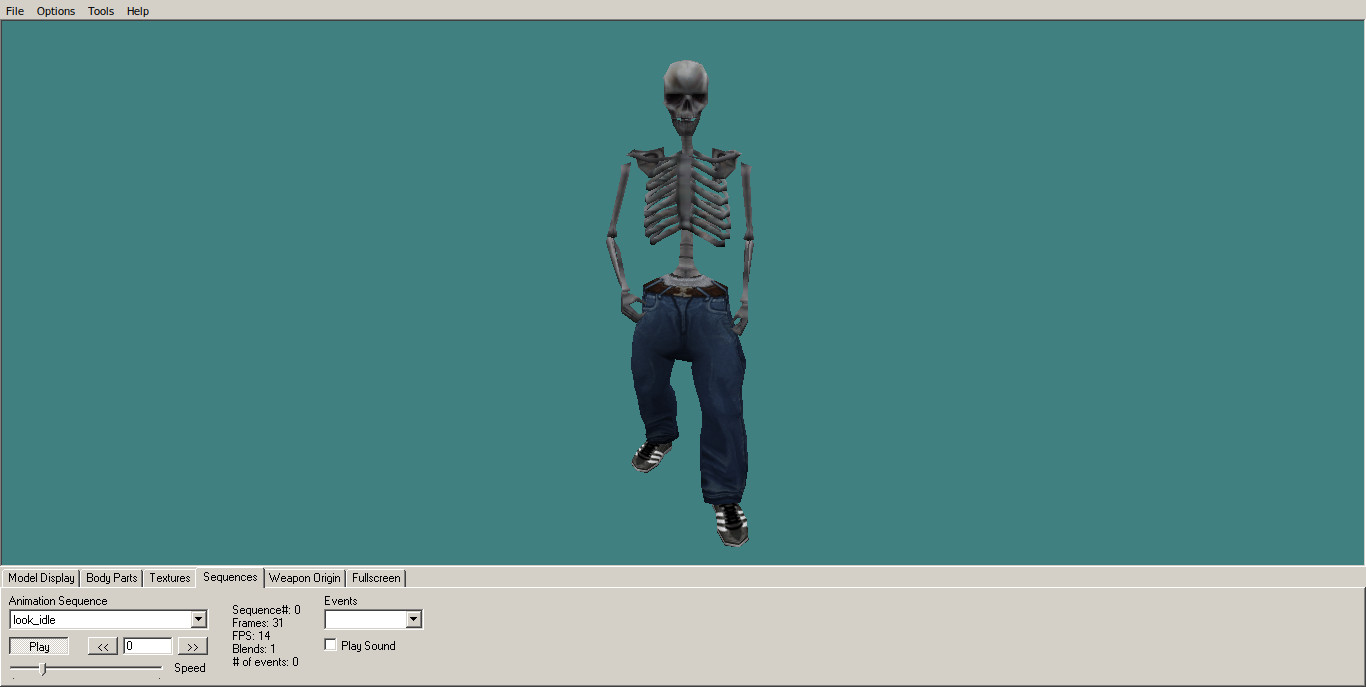The height and width of the screenshot is (687, 1366).
Task: Adjust the animation Speed slider
Action: click(x=40, y=667)
